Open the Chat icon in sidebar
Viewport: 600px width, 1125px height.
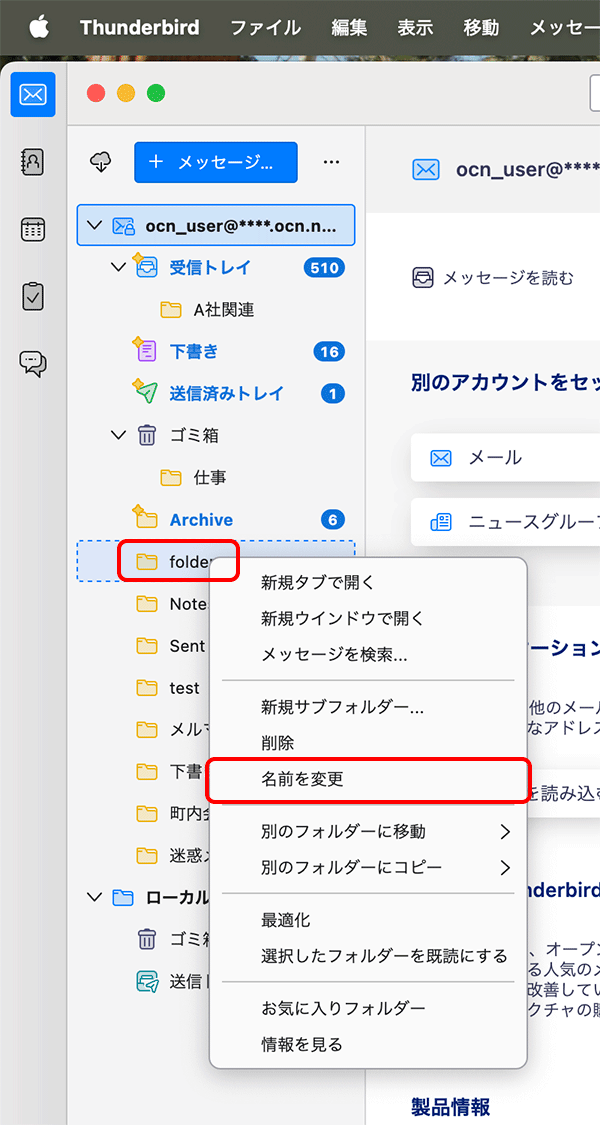pos(33,363)
